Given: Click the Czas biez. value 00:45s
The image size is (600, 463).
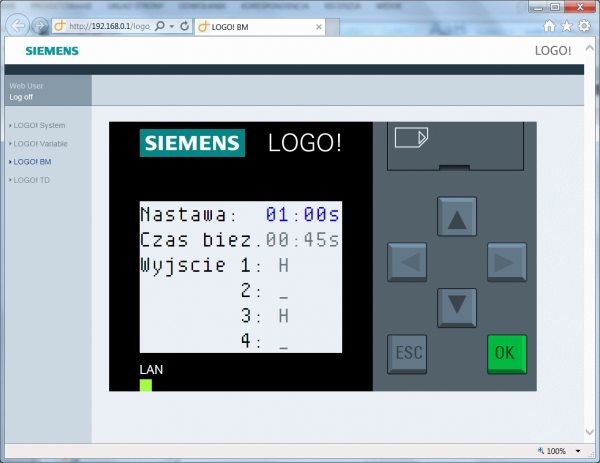Looking at the screenshot, I should click(x=302, y=240).
